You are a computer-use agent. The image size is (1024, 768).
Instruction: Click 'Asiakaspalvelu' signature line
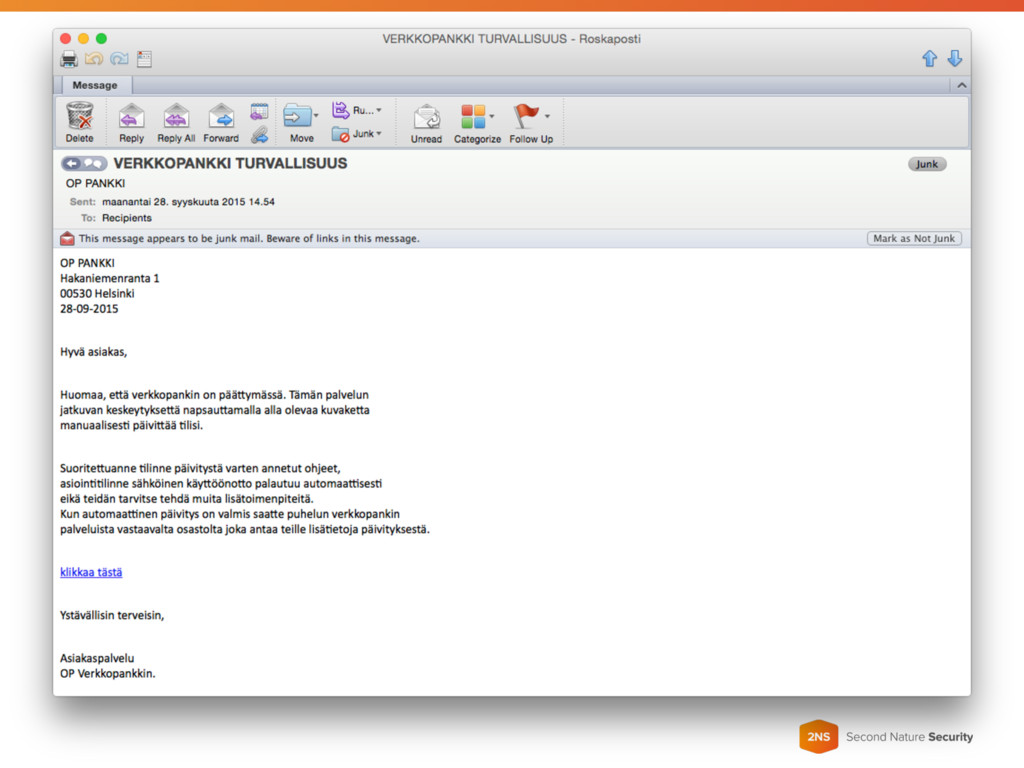click(x=97, y=658)
